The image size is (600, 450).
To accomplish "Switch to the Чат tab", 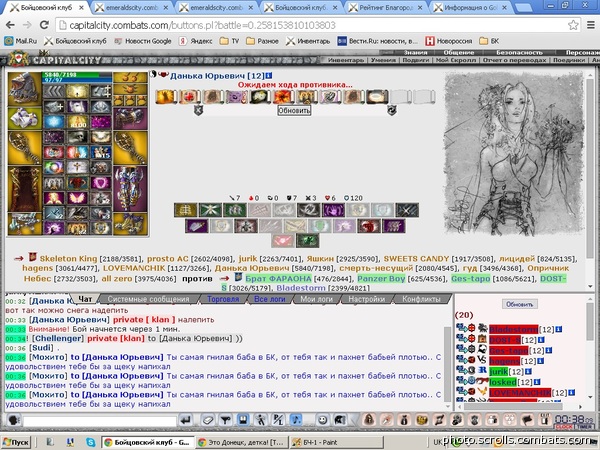I will pyautogui.click(x=85, y=299).
